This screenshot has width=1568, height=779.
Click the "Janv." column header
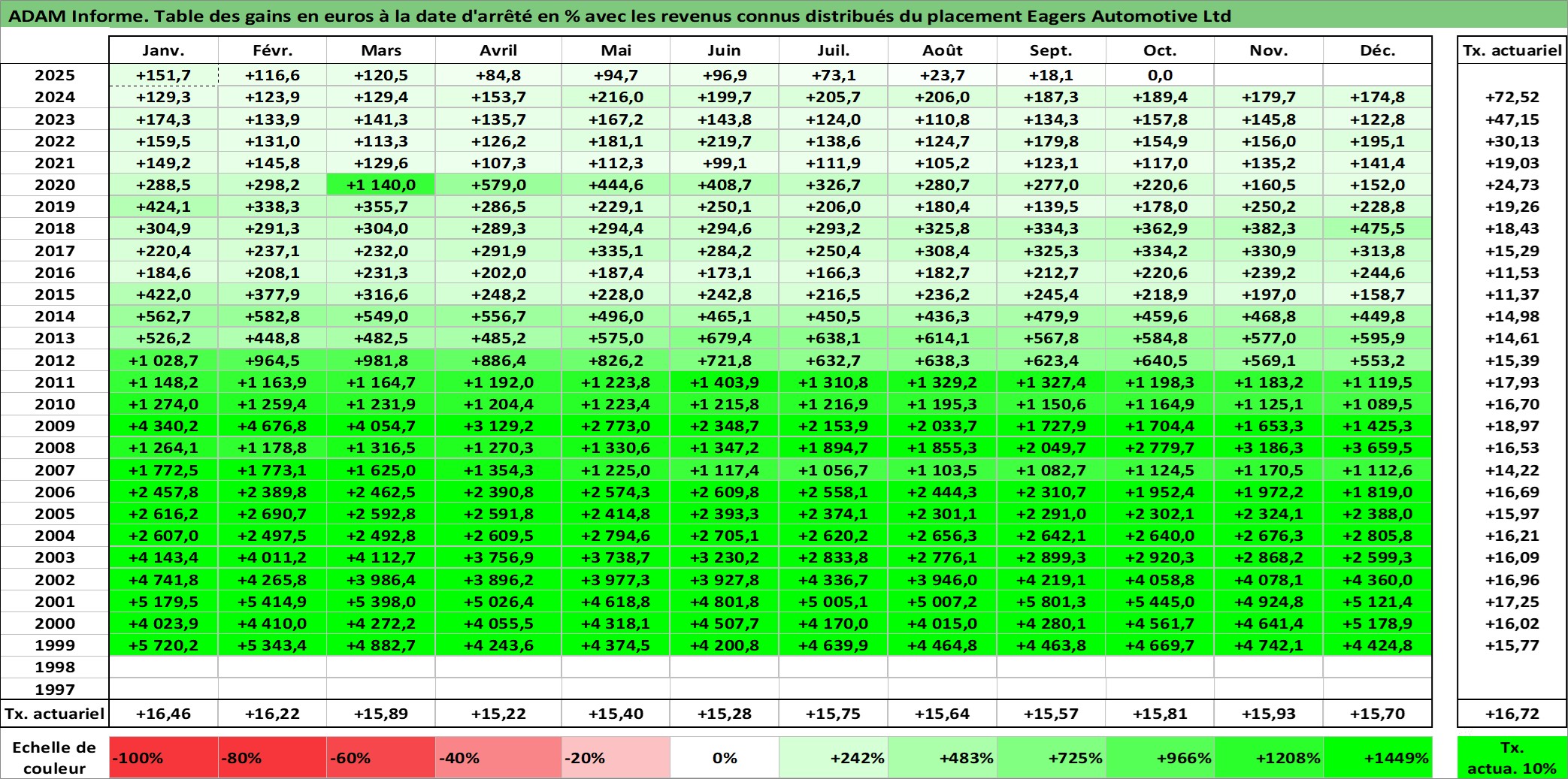pyautogui.click(x=163, y=50)
